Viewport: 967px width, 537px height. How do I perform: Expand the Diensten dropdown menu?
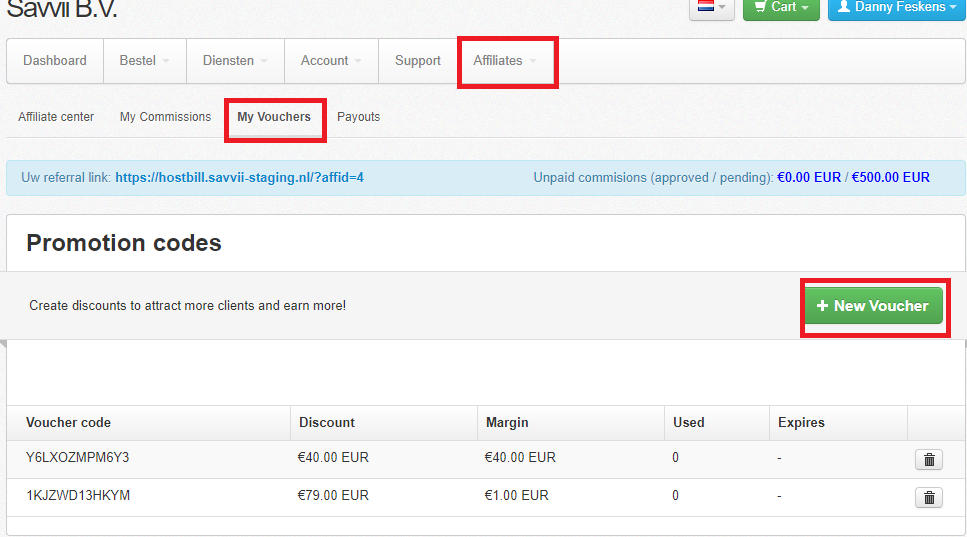click(x=235, y=60)
